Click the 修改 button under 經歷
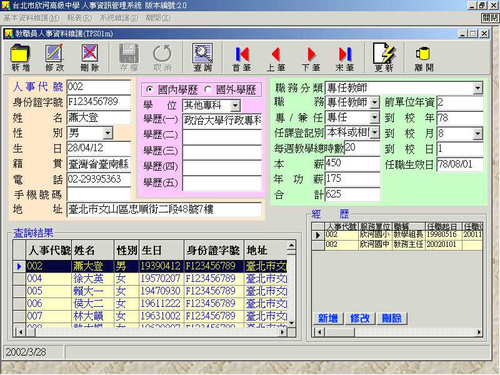Screen dimensions: 500x375 coord(360,319)
